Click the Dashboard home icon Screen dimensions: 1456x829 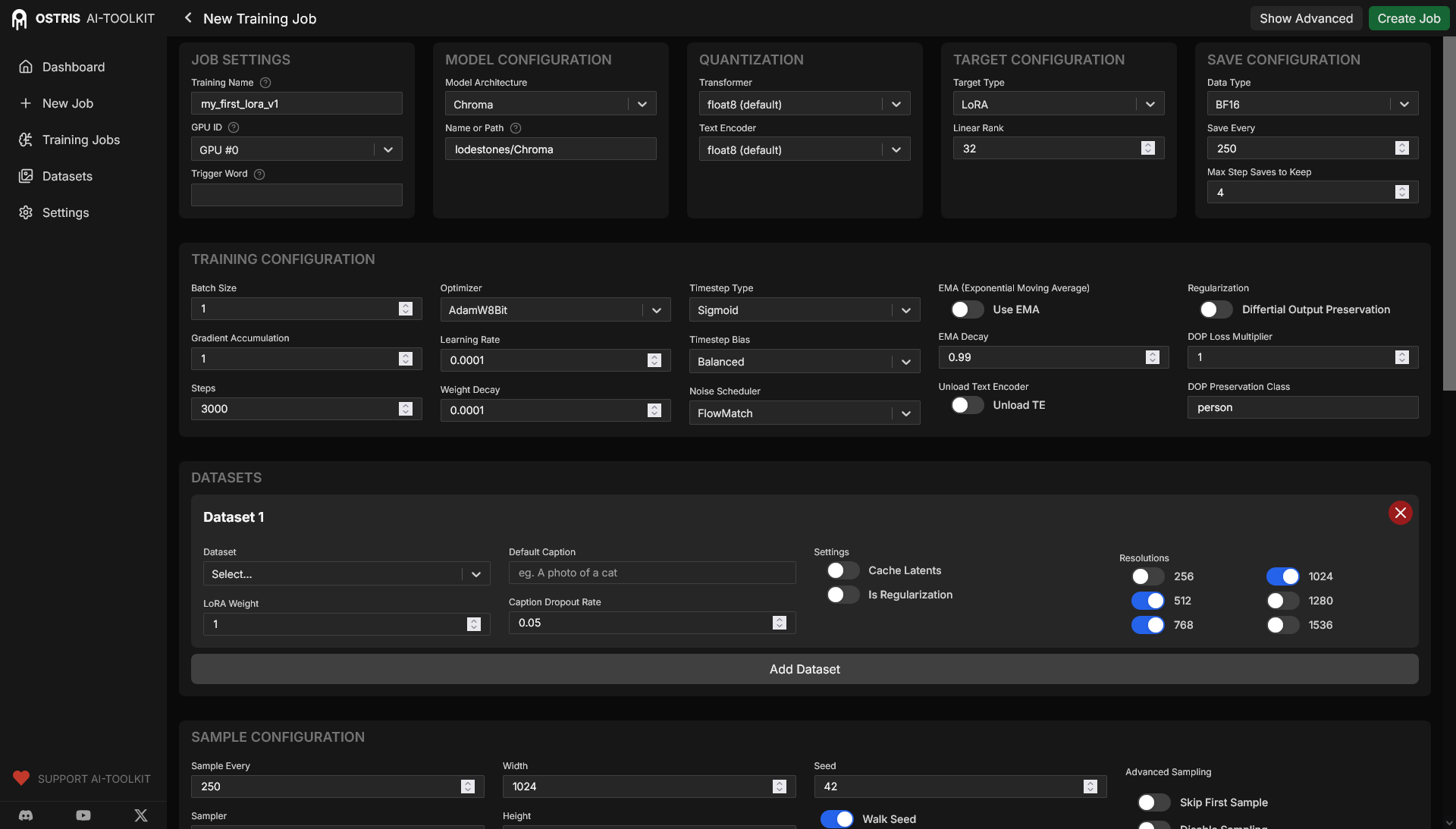point(26,67)
